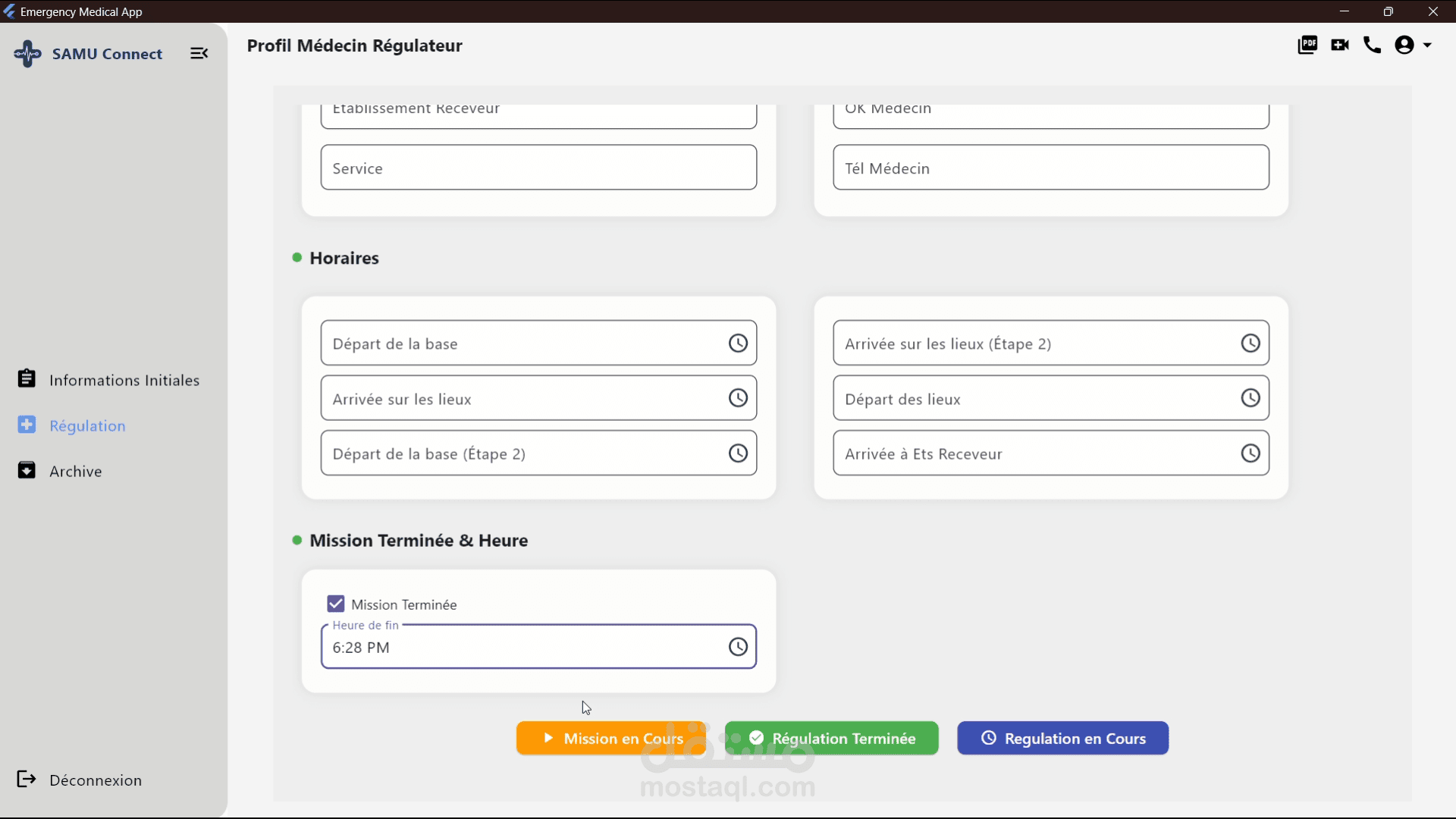Click the Mission Terminée & Heure heading
Image resolution: width=1456 pixels, height=819 pixels.
click(419, 541)
